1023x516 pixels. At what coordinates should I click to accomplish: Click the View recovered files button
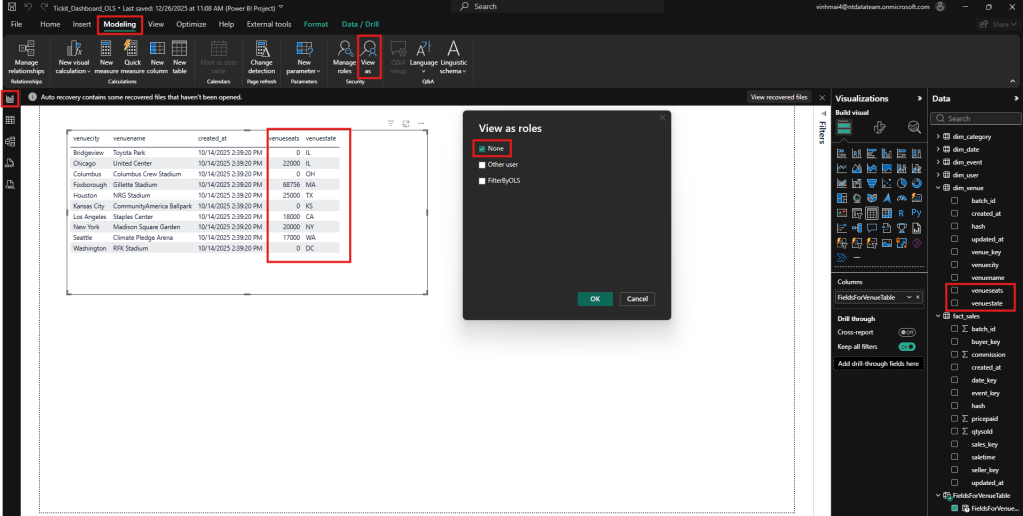click(779, 98)
